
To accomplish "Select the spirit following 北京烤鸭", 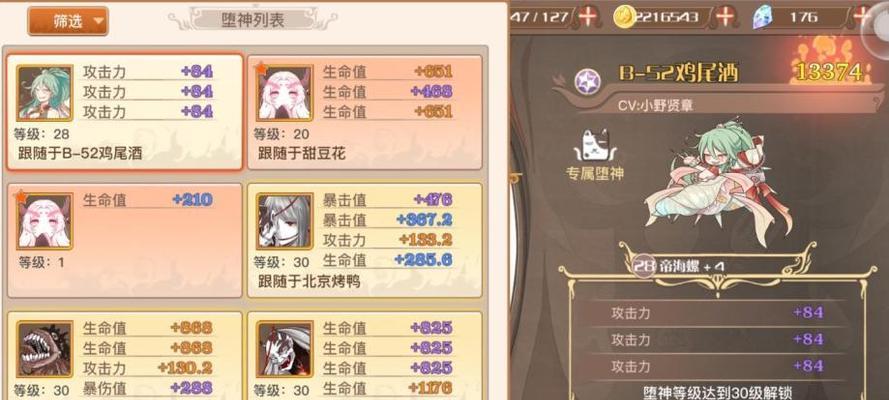I will (365, 240).
